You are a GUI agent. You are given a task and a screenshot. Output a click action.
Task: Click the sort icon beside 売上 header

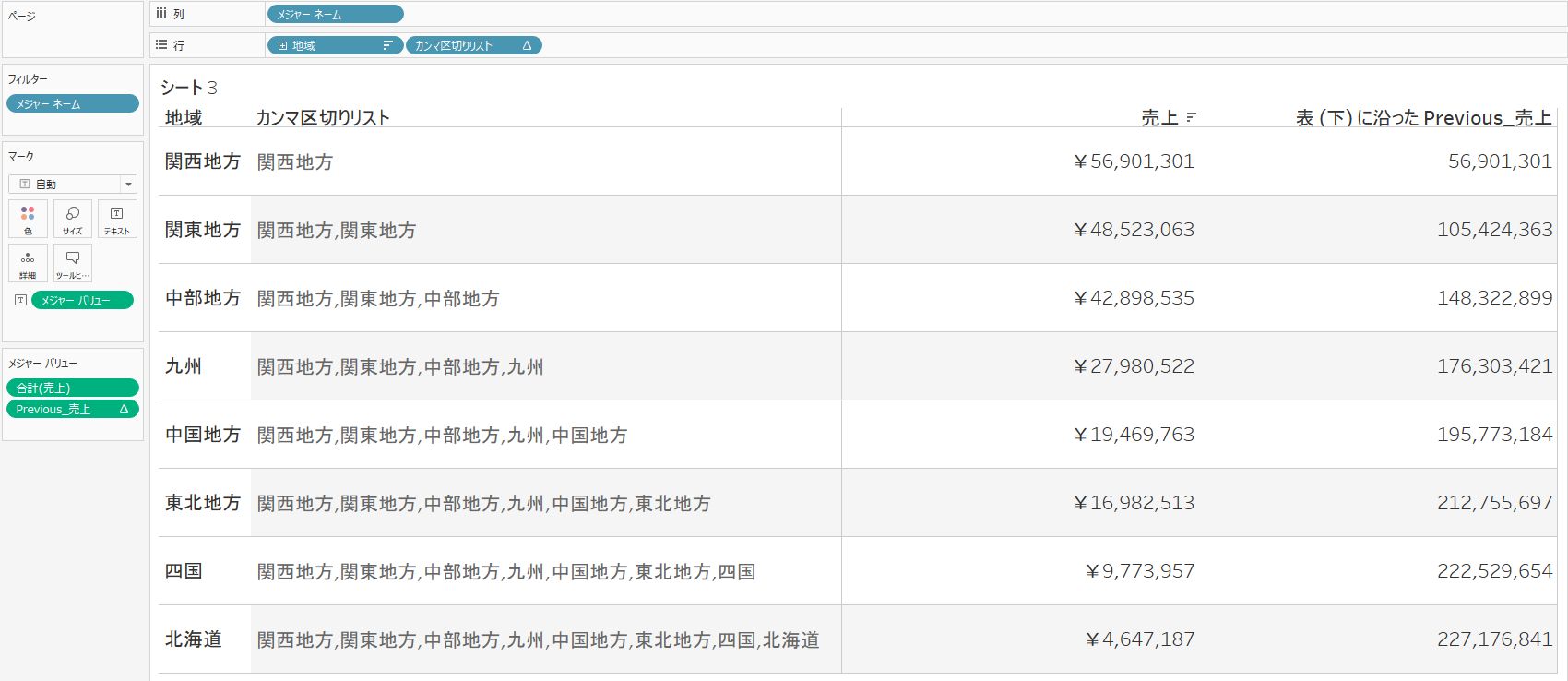[x=1192, y=118]
